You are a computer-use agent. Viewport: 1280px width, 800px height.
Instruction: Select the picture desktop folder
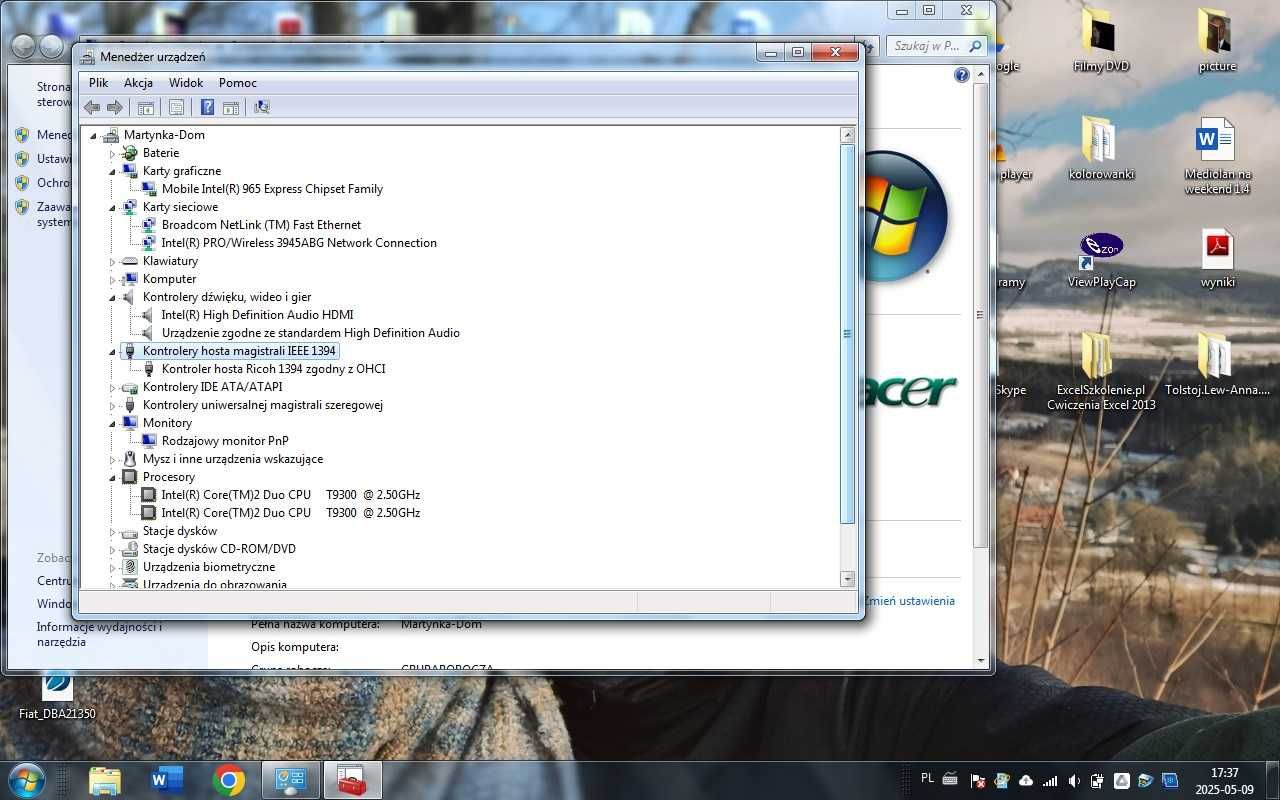click(x=1217, y=41)
